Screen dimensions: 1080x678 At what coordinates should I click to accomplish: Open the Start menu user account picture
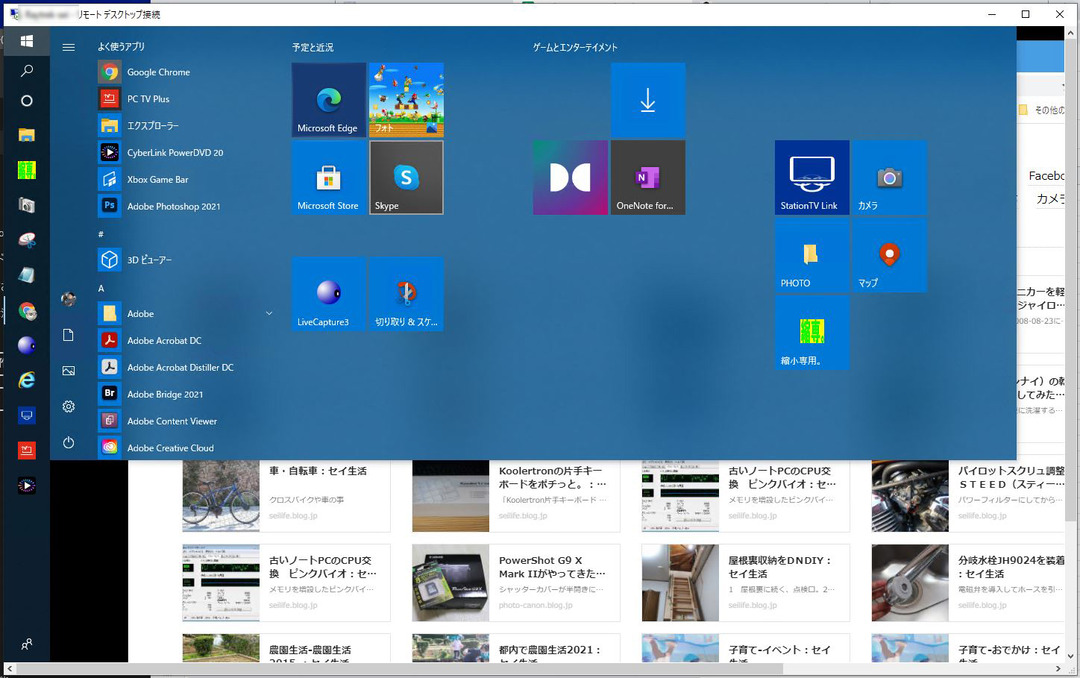coord(68,299)
